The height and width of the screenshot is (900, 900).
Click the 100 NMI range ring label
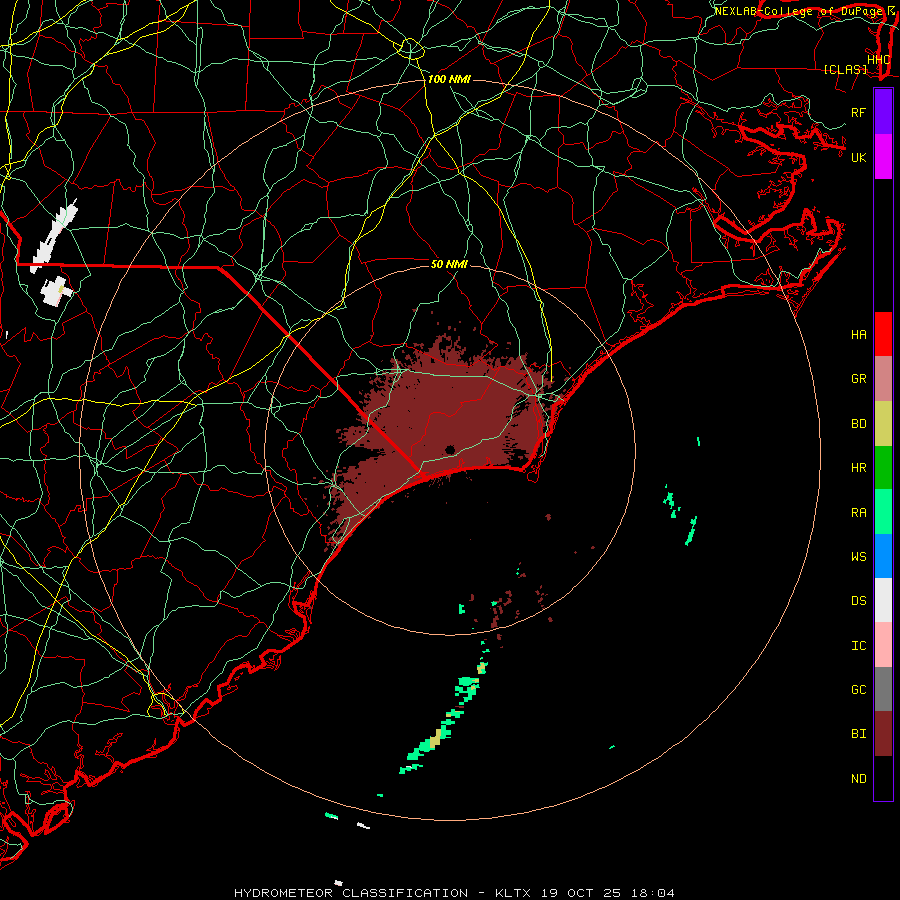click(x=449, y=79)
